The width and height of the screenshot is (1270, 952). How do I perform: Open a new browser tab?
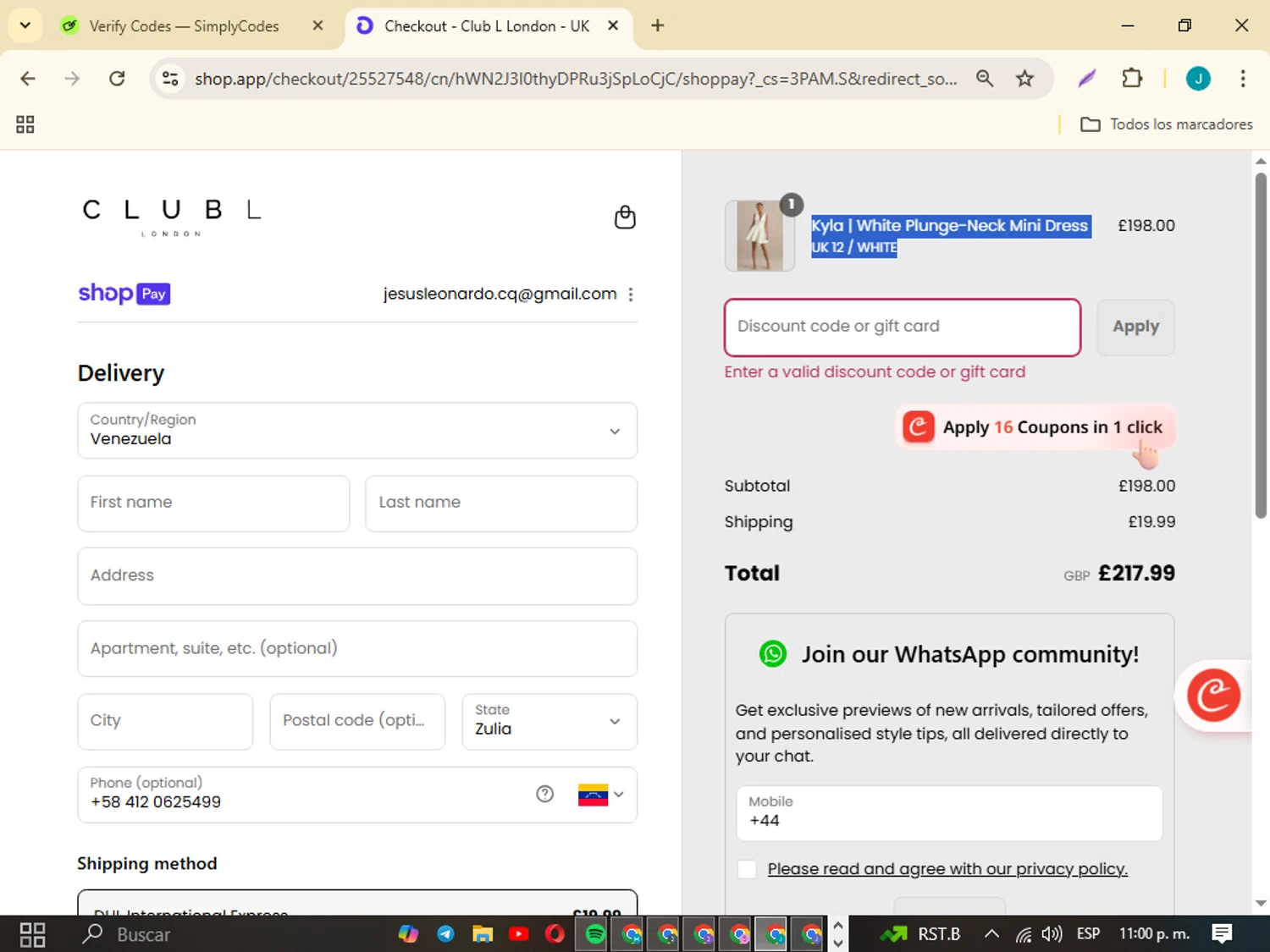click(658, 25)
